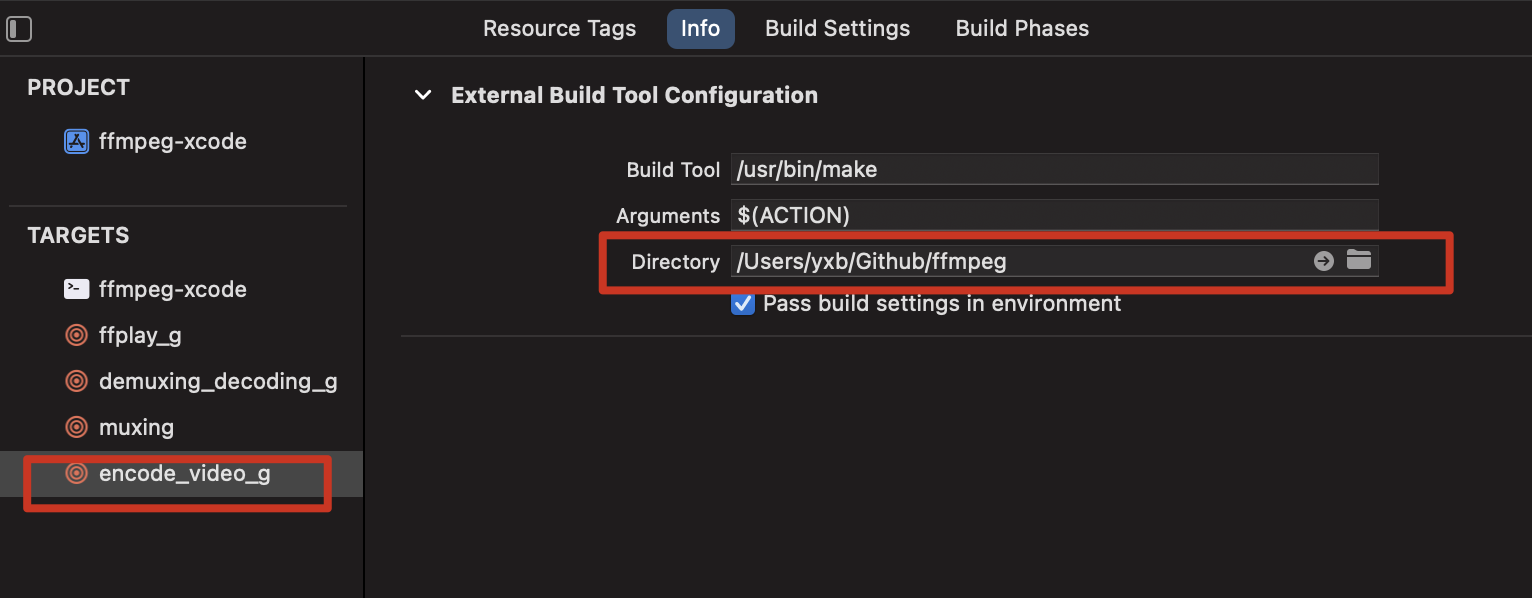Click the muxing target bullseye icon
This screenshot has height=598, width=1532.
click(77, 427)
